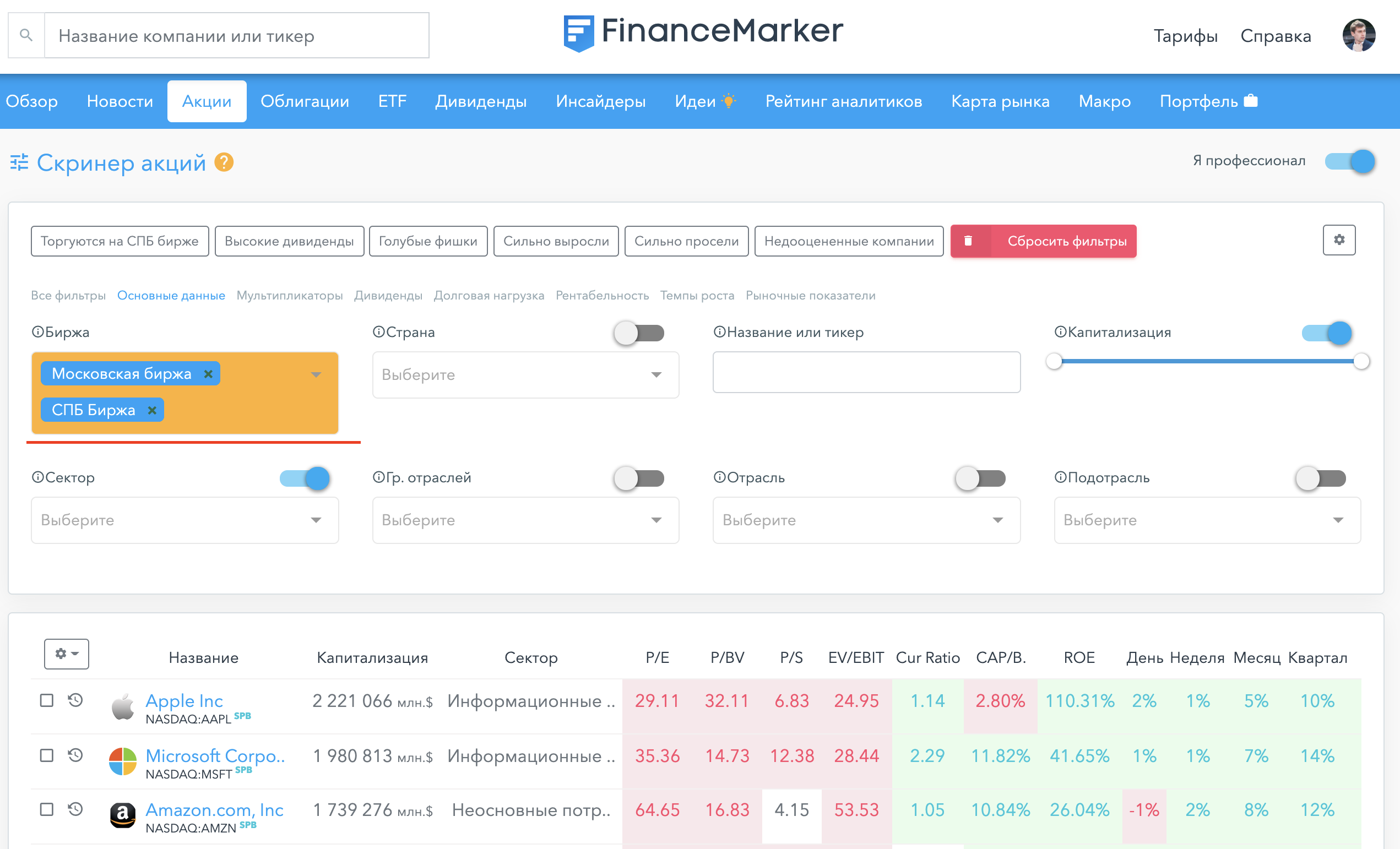The image size is (1400, 849).
Task: Click the left Капитализация slider handle
Action: (1054, 361)
